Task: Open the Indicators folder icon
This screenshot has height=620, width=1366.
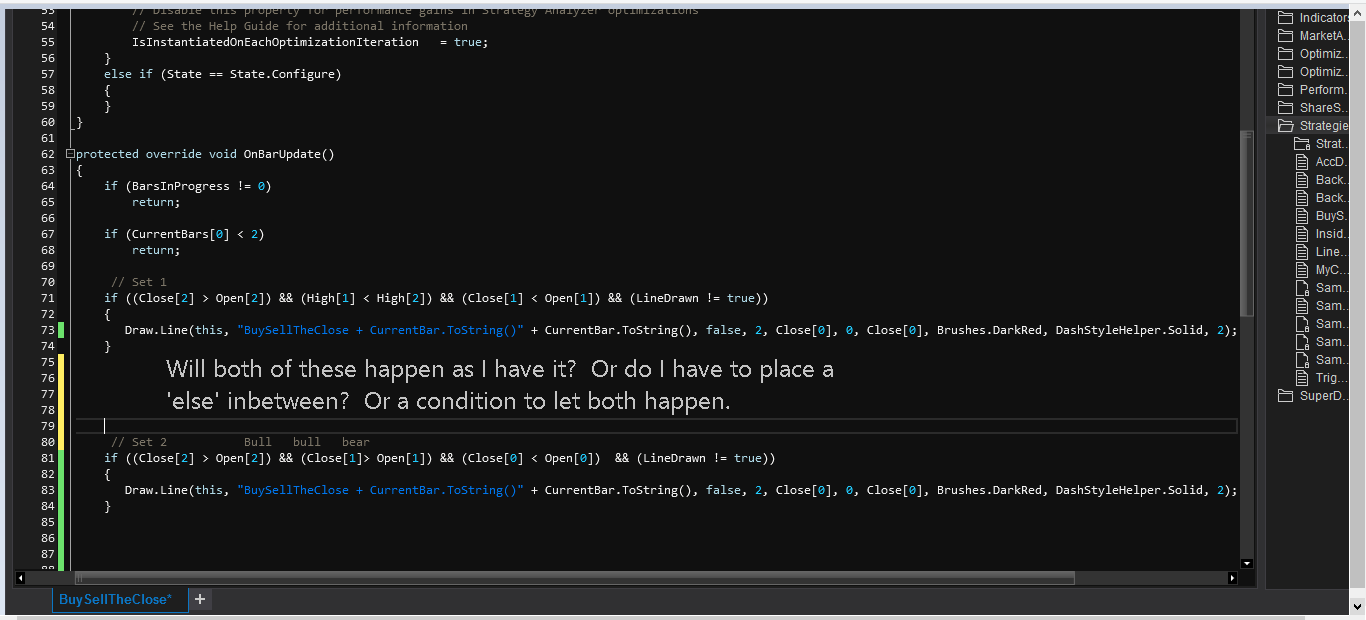Action: (x=1285, y=18)
